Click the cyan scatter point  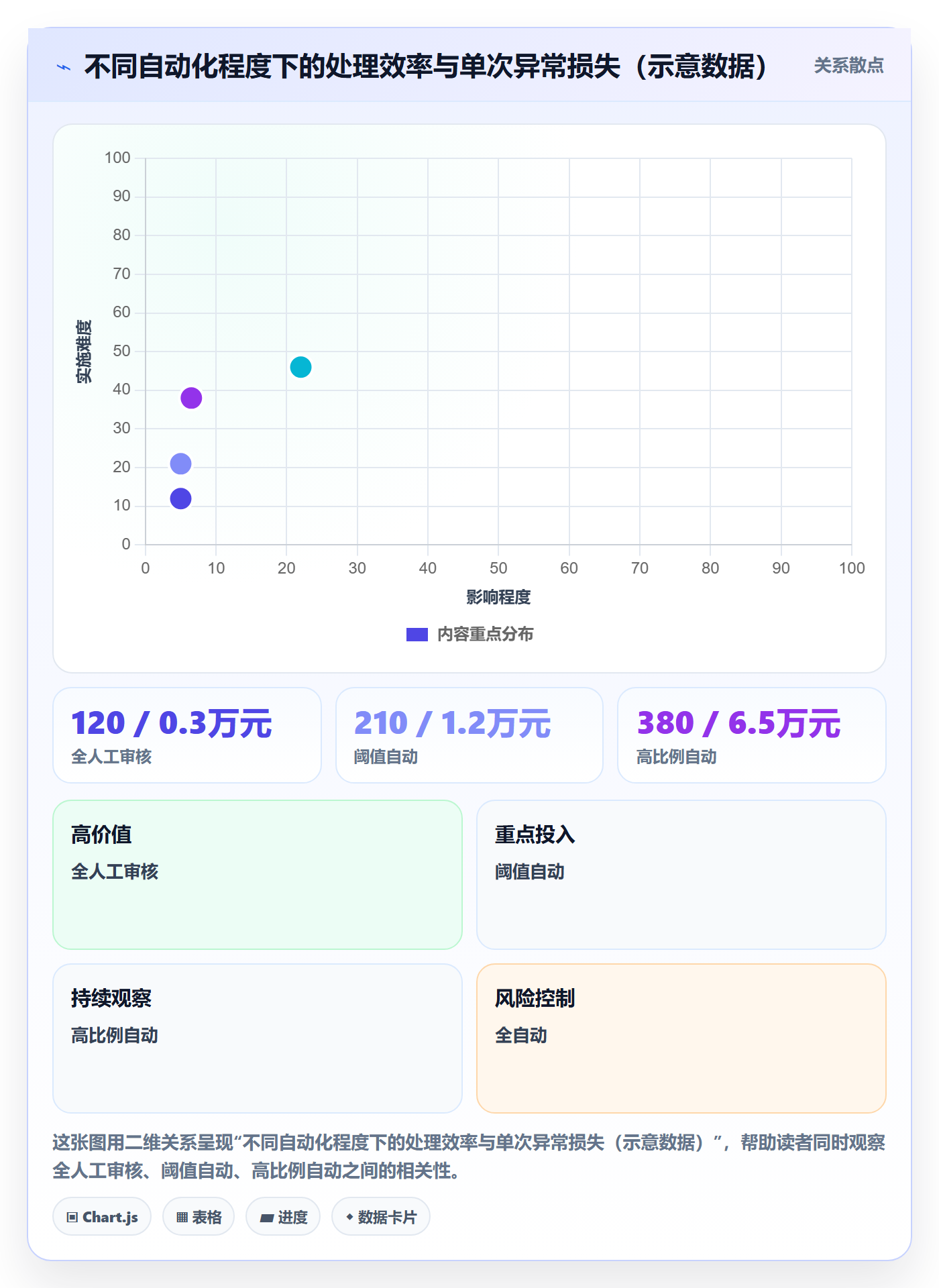click(300, 367)
